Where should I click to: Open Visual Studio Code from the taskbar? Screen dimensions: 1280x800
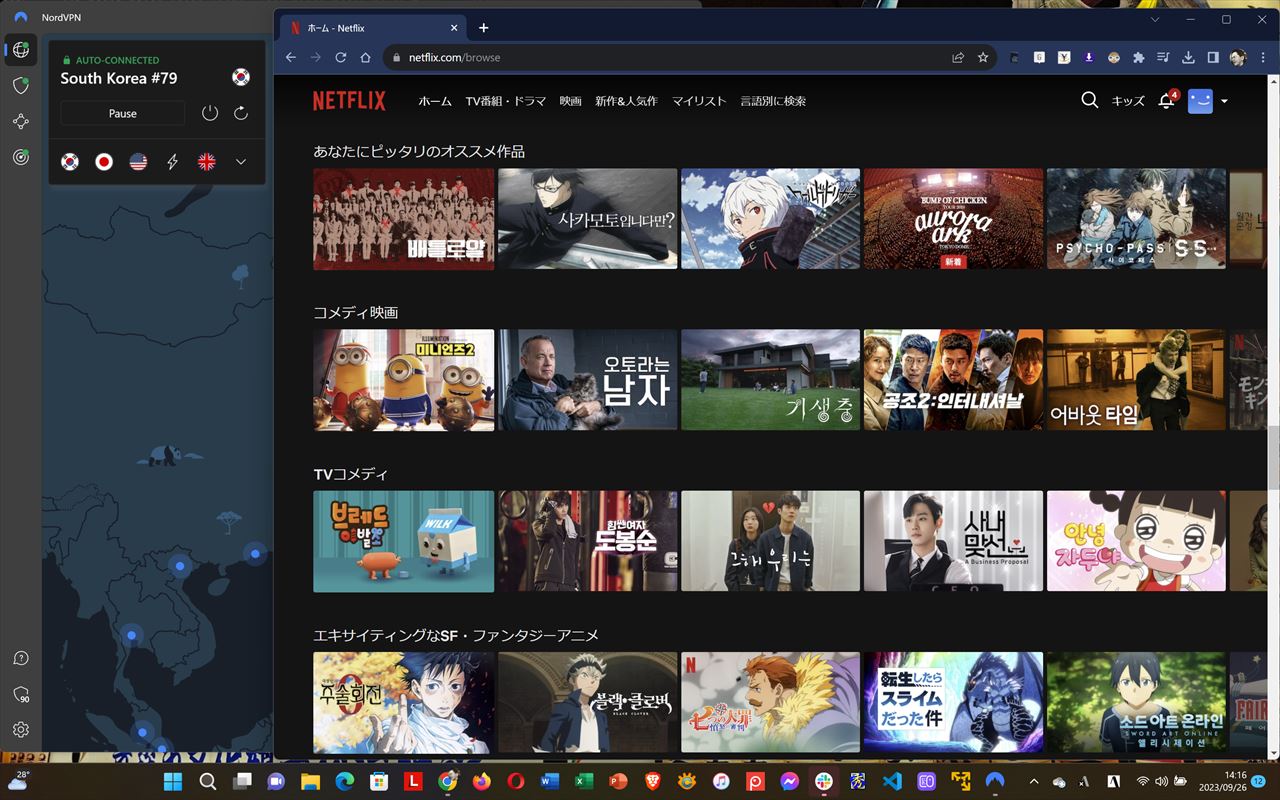click(x=892, y=781)
